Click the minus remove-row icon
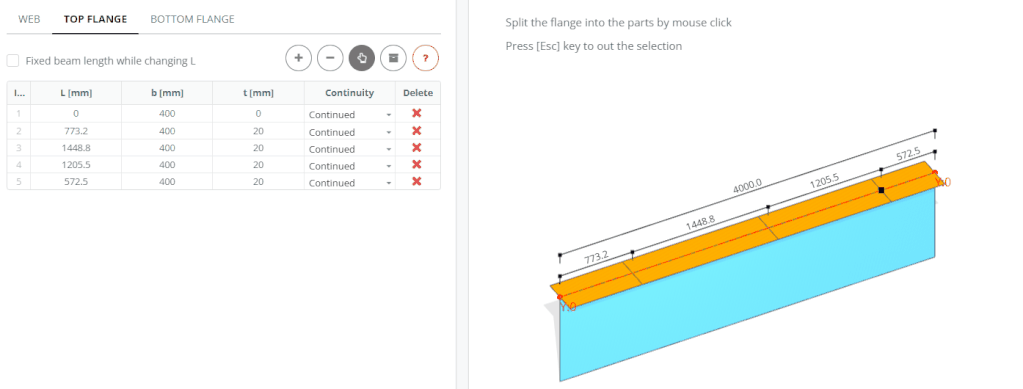 tap(330, 58)
